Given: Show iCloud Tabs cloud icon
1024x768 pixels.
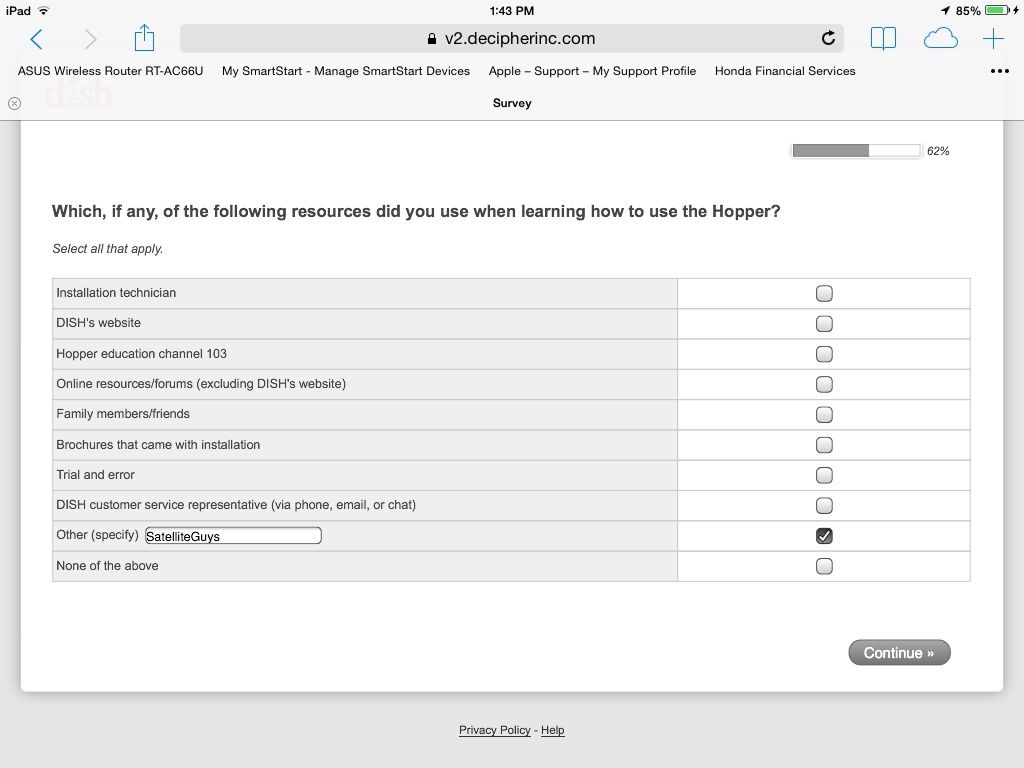Looking at the screenshot, I should click(940, 39).
